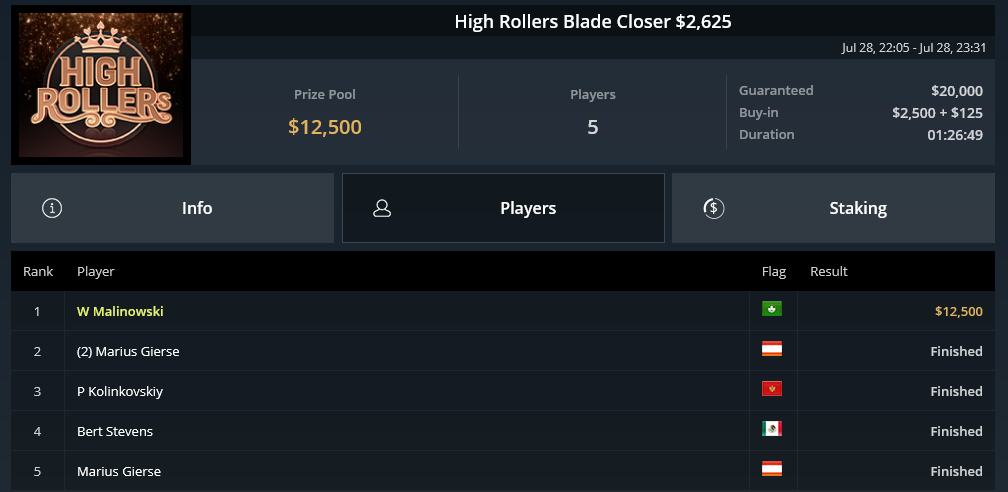Click Bert Stevens' Mexico flag
The width and height of the screenshot is (1008, 492).
coord(772,429)
